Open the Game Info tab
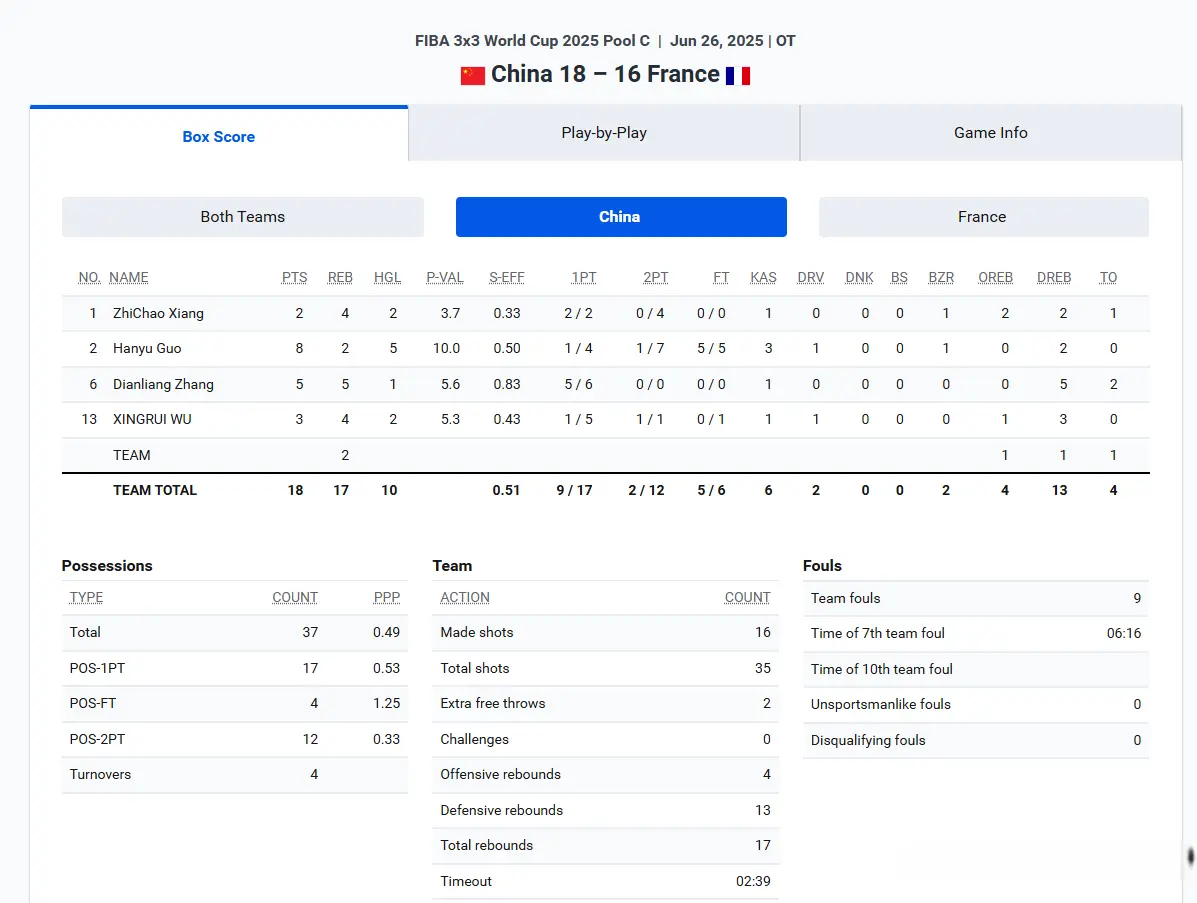1197x903 pixels. [x=990, y=133]
